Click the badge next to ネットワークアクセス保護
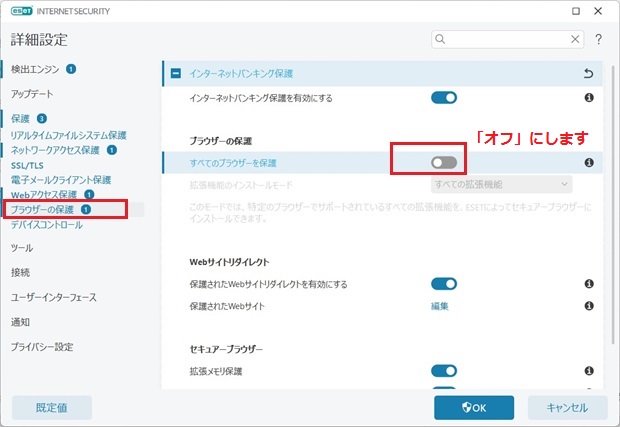 coord(112,150)
